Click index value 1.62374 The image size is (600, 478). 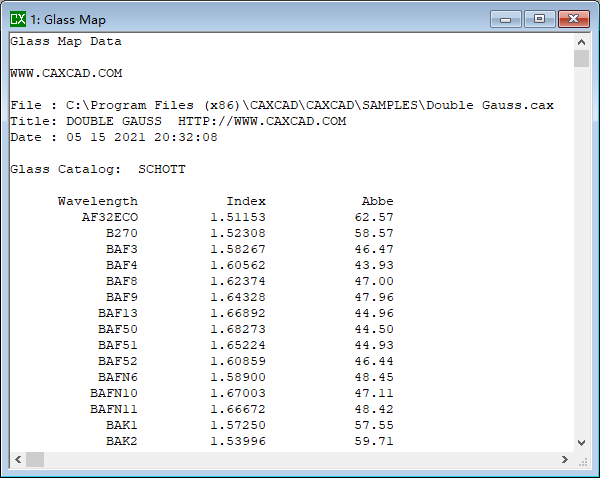coord(238,281)
